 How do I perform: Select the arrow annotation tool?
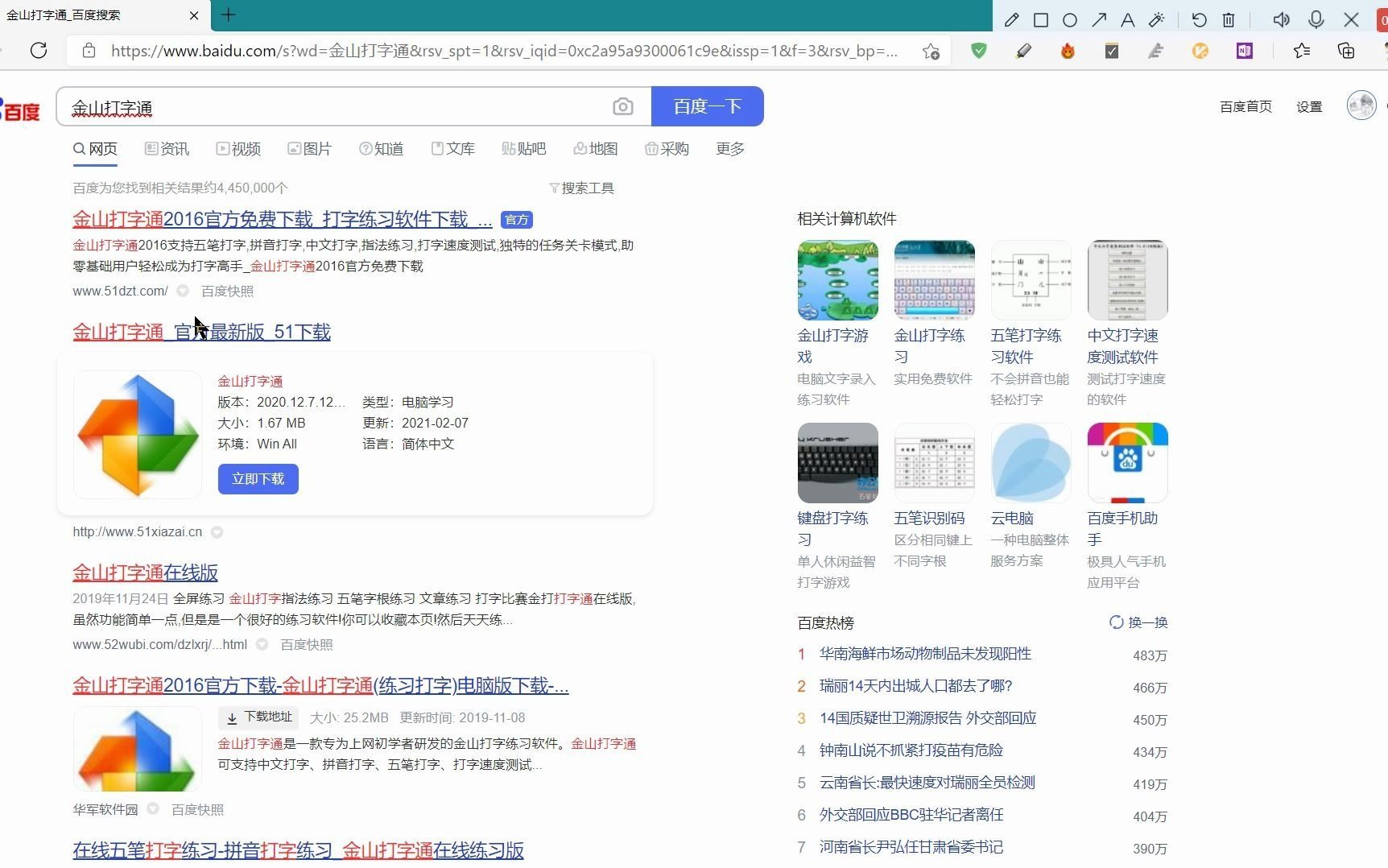click(x=1099, y=20)
